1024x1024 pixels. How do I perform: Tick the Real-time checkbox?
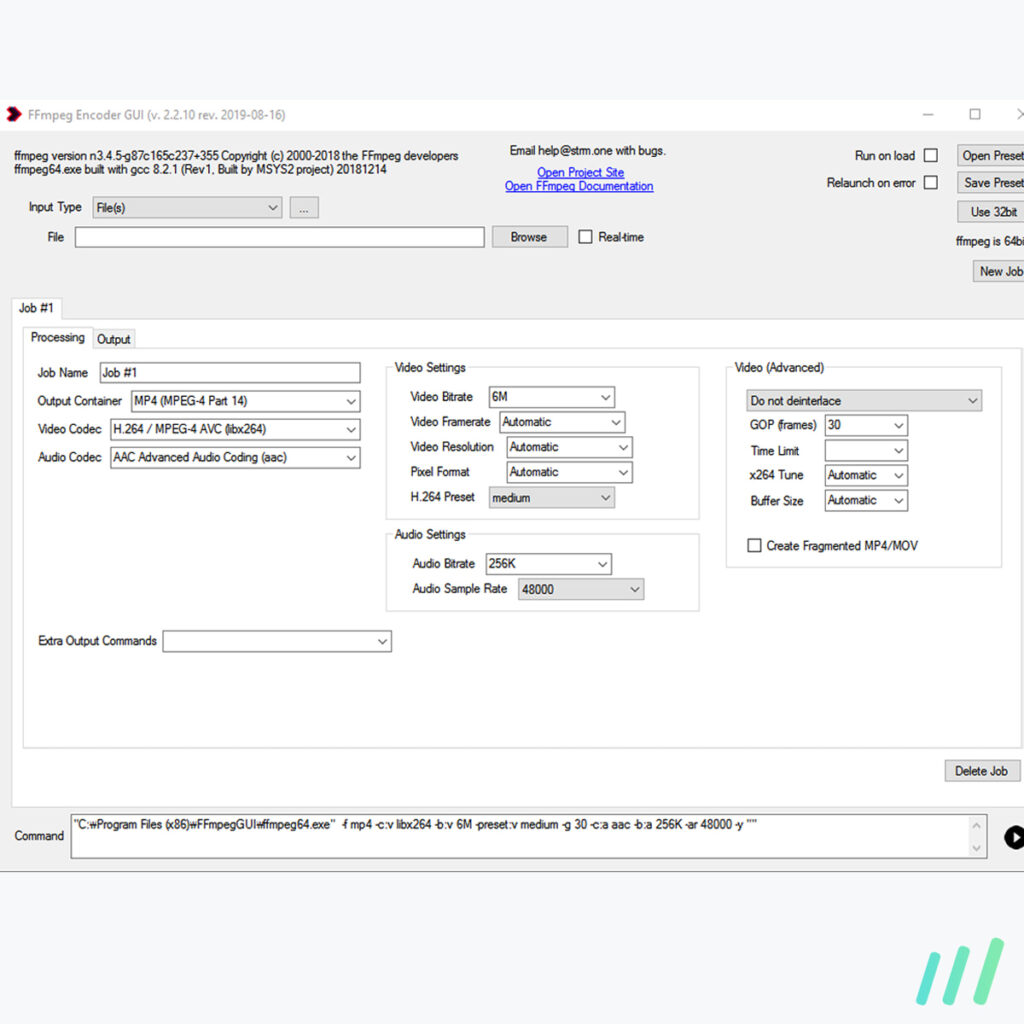(x=585, y=237)
